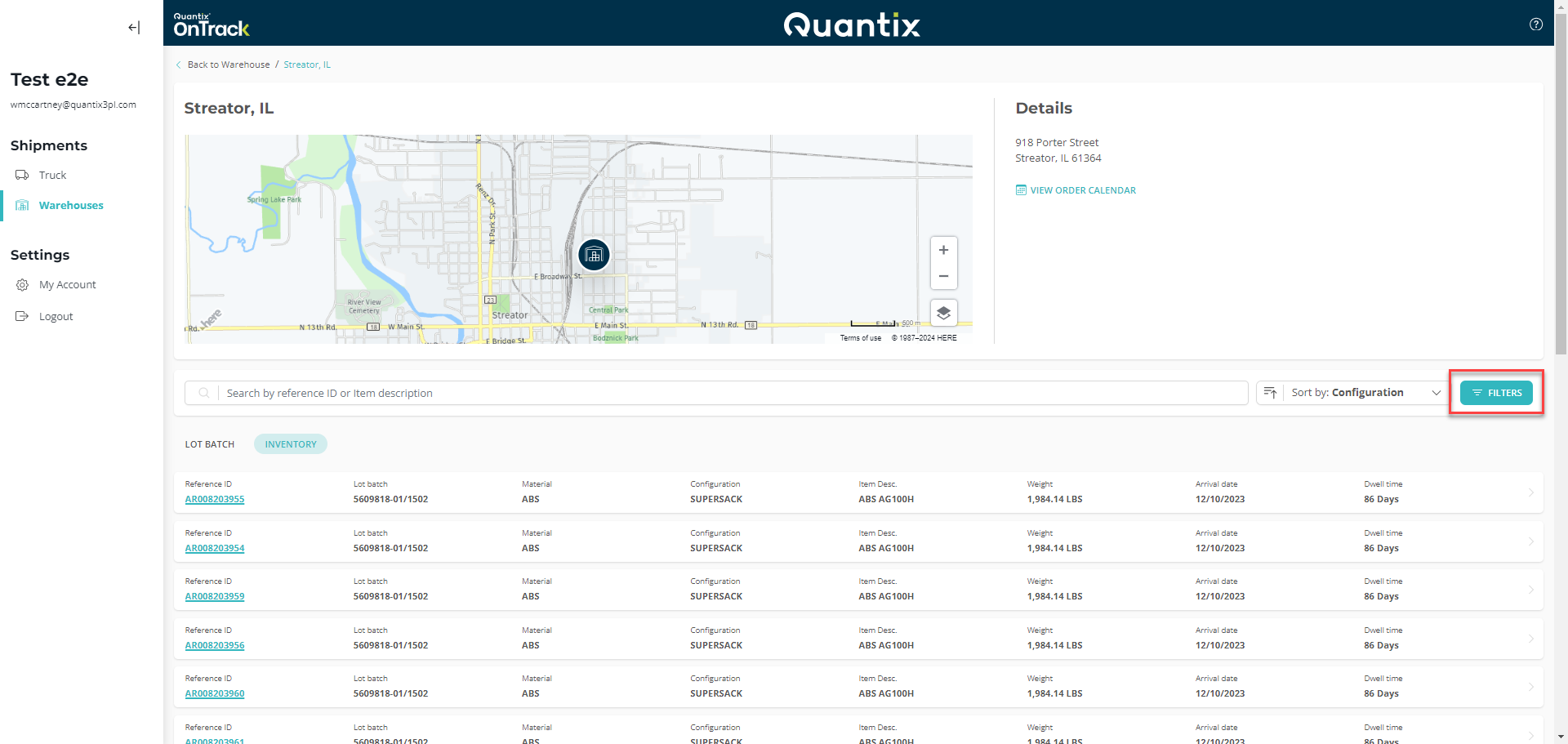
Task: Switch to the Lot Batch tab
Action: [210, 444]
